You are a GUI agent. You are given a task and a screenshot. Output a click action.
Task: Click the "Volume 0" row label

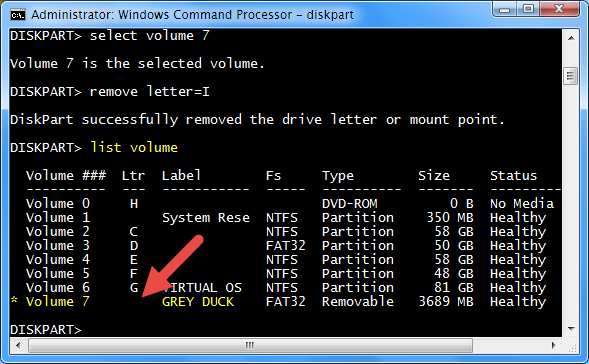click(58, 204)
